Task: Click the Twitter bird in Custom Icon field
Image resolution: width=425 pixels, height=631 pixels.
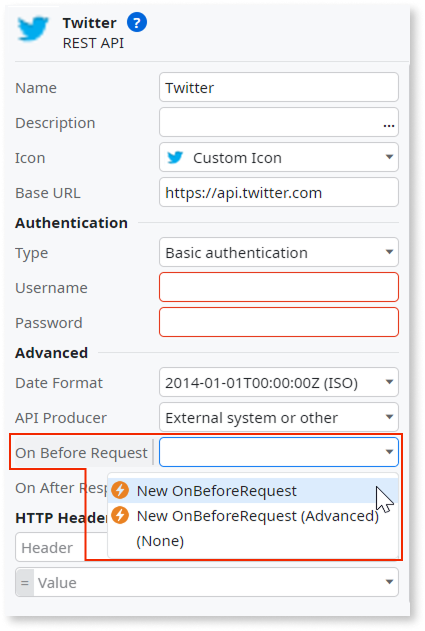Action: click(175, 157)
